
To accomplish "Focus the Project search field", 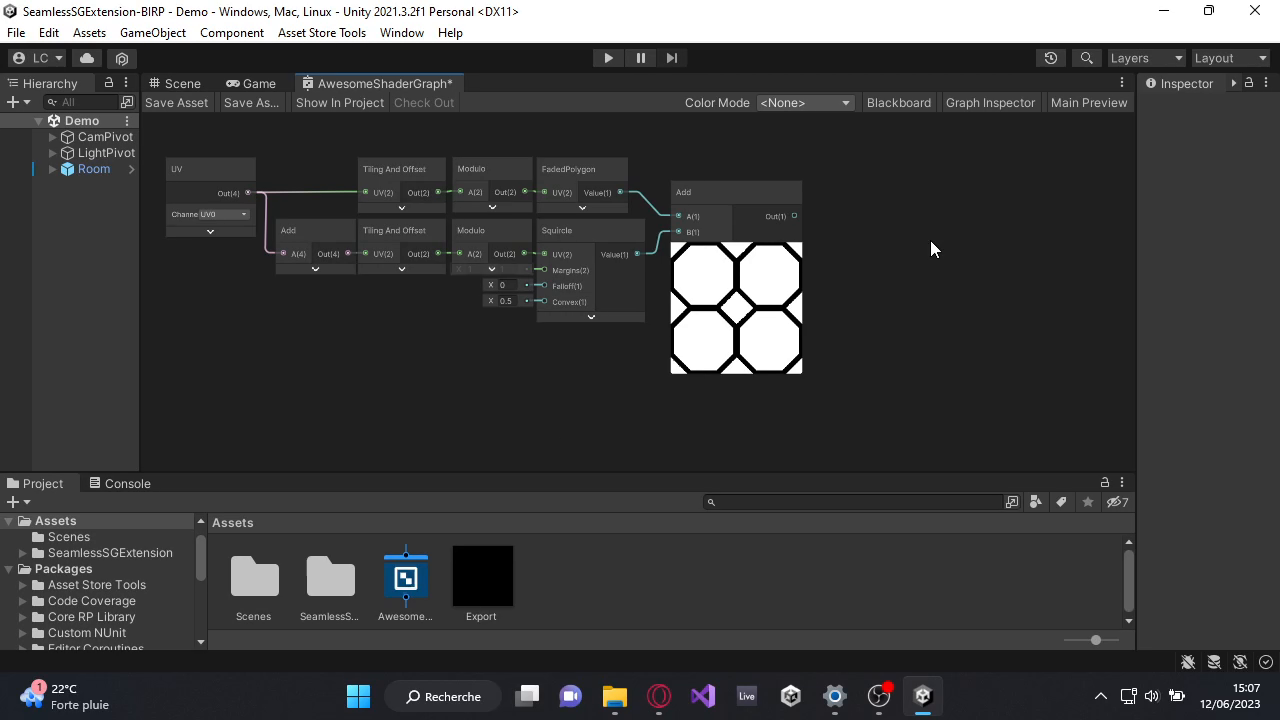I will tap(853, 502).
